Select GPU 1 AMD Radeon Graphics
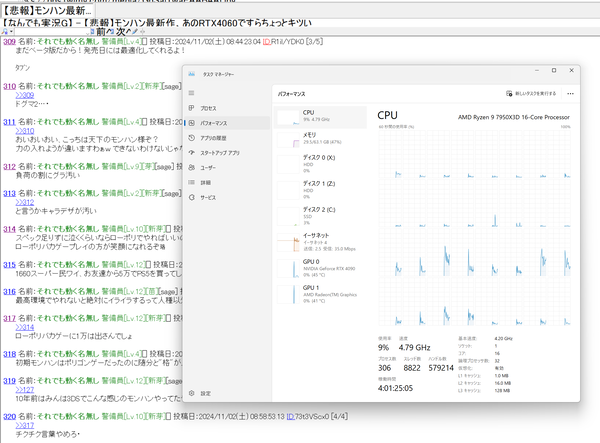This screenshot has height=443, width=600. point(321,294)
